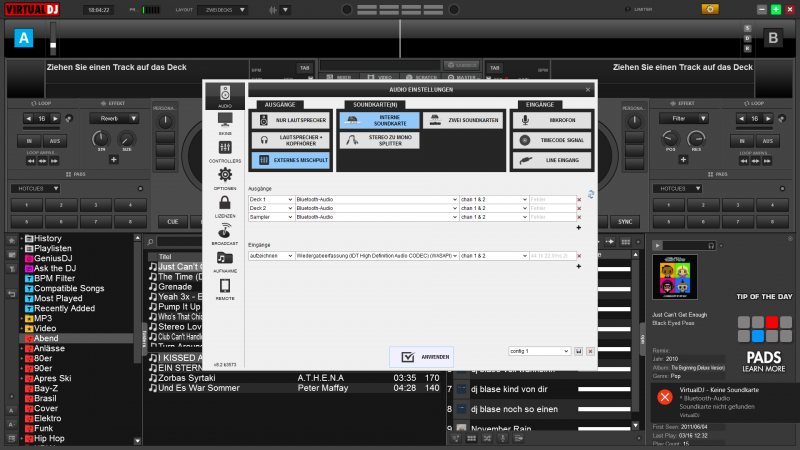
Task: Open VirtualDJ settings gear icon
Action: click(710, 9)
